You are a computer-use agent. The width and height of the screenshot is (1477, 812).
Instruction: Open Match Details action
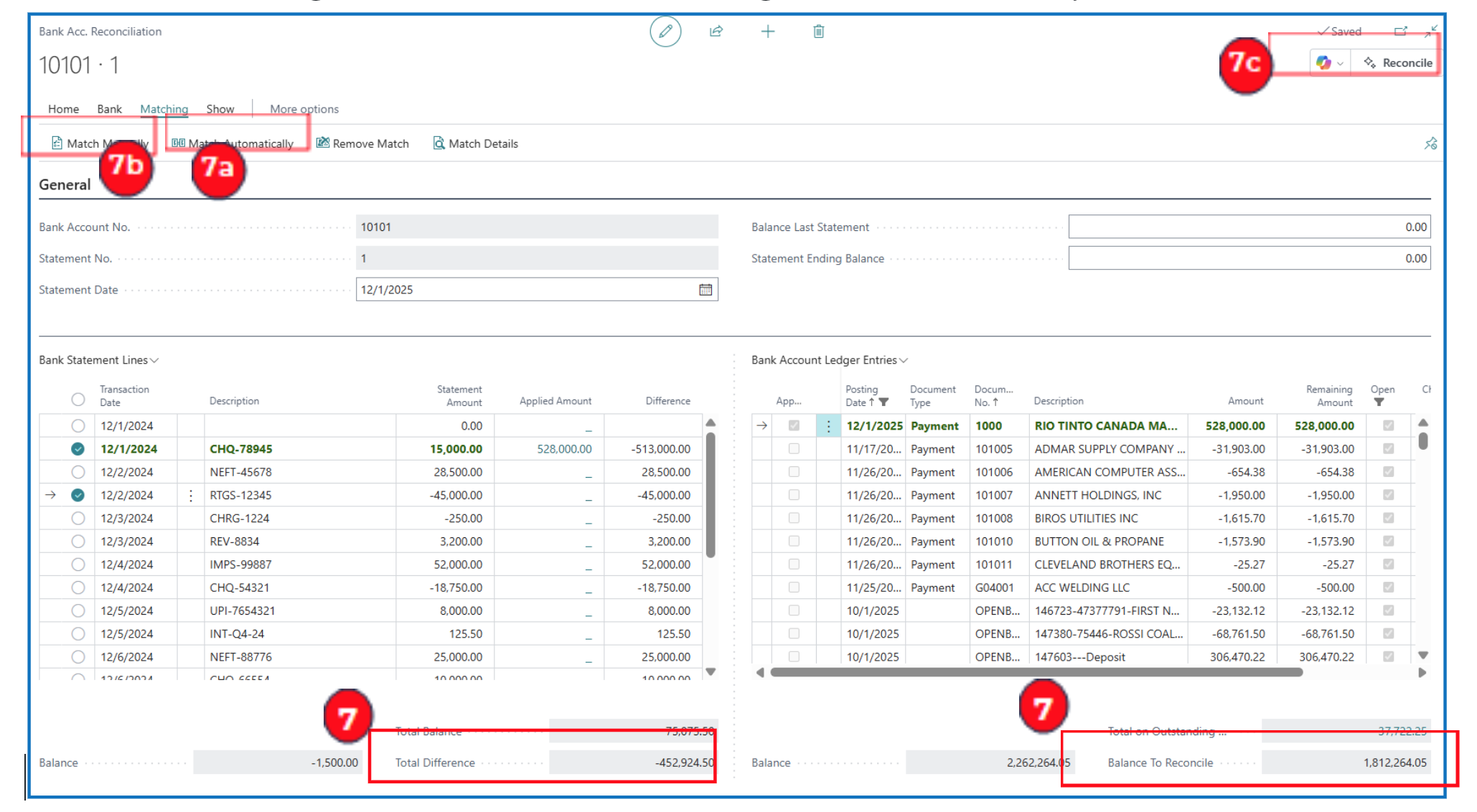(476, 143)
